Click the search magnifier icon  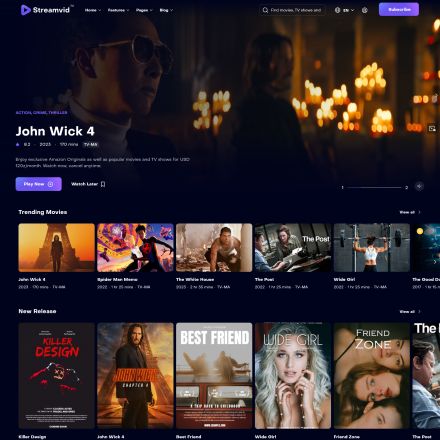(265, 10)
